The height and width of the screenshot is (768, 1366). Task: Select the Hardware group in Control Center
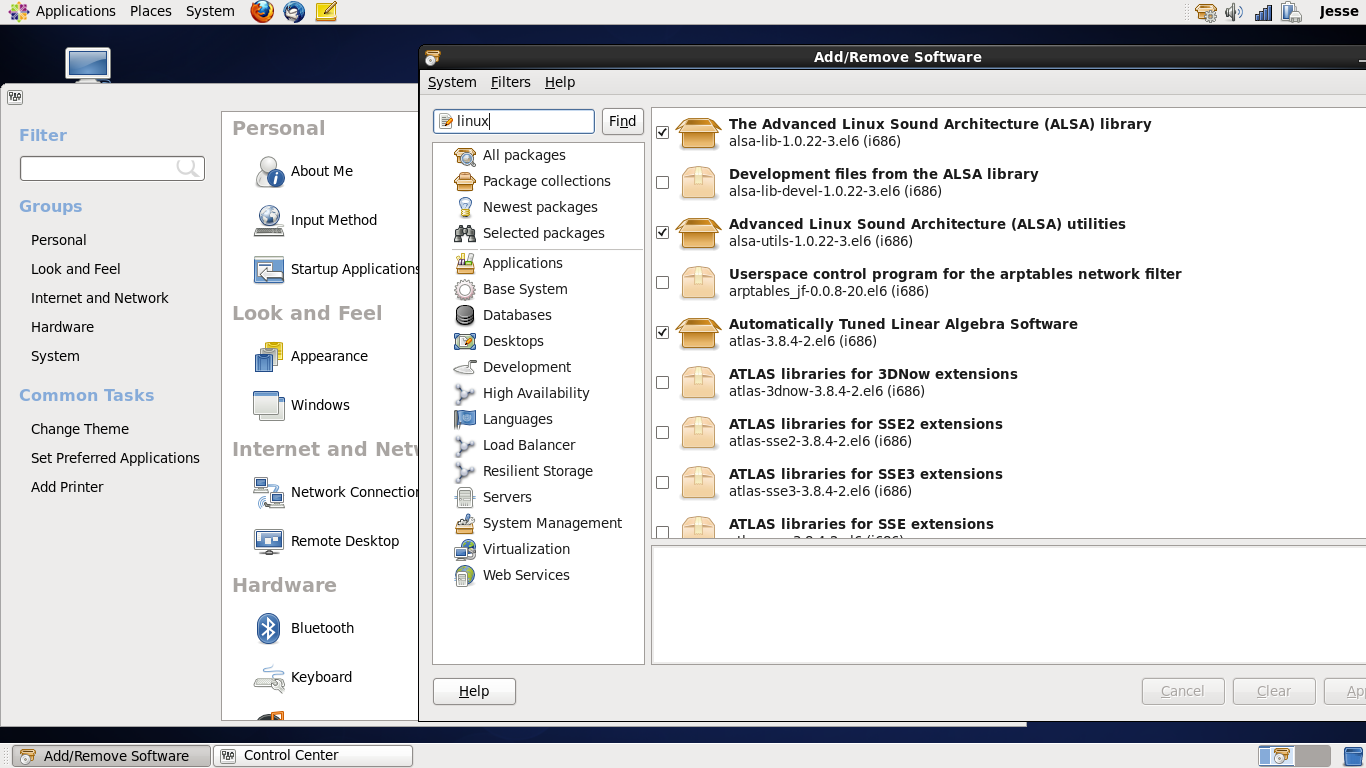click(x=62, y=327)
